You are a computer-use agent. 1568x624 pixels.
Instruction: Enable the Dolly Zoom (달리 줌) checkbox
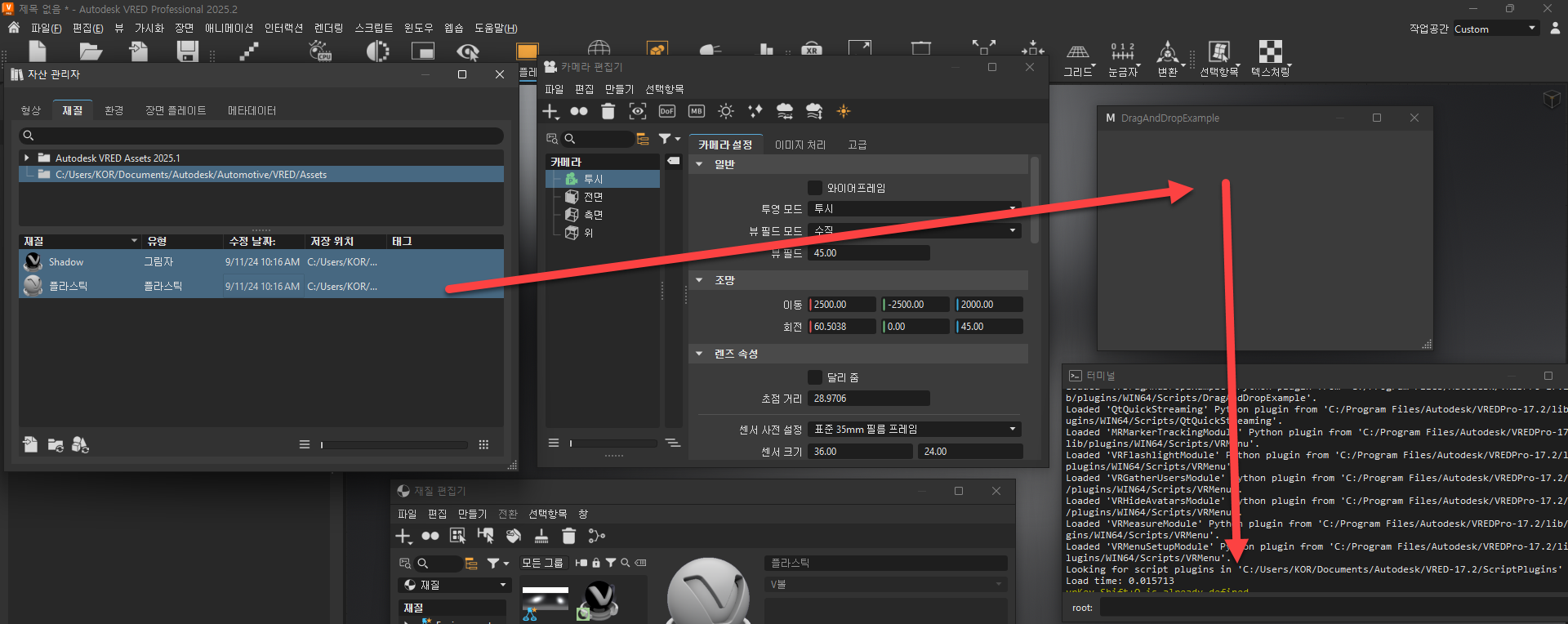[x=815, y=377]
